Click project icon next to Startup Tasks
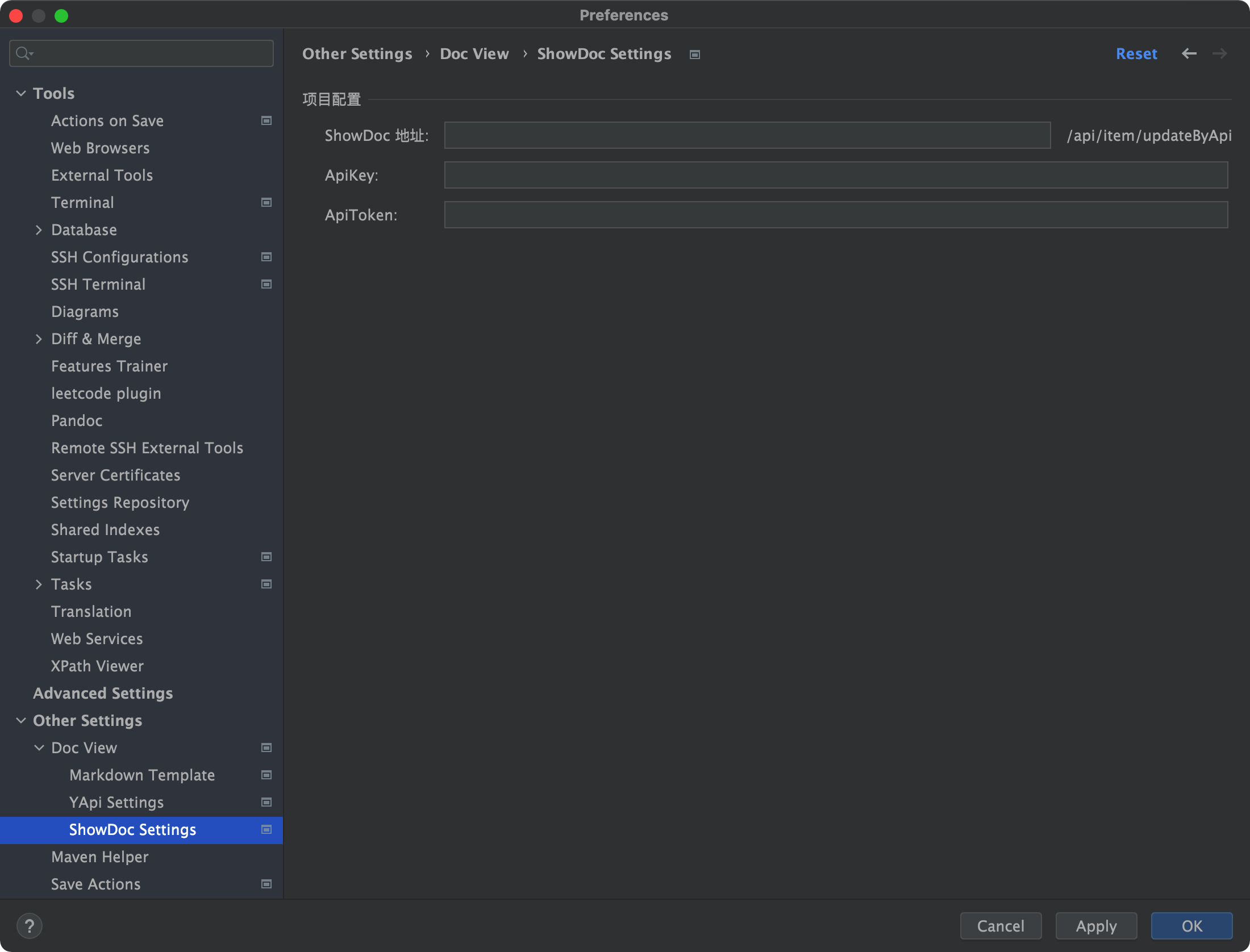 tap(266, 557)
